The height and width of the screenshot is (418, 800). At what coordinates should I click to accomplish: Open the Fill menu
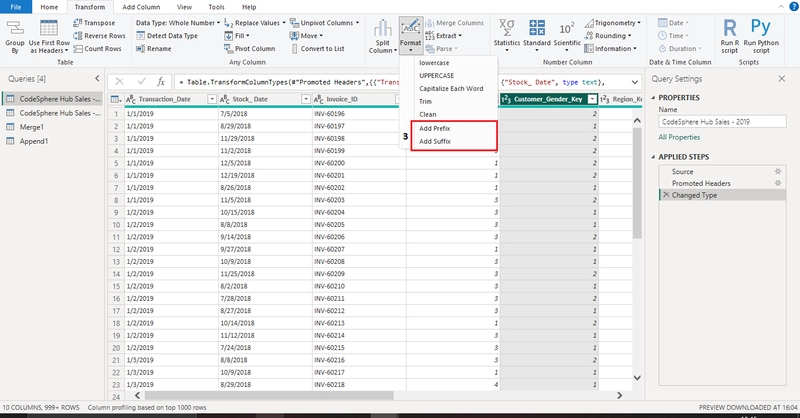point(237,36)
